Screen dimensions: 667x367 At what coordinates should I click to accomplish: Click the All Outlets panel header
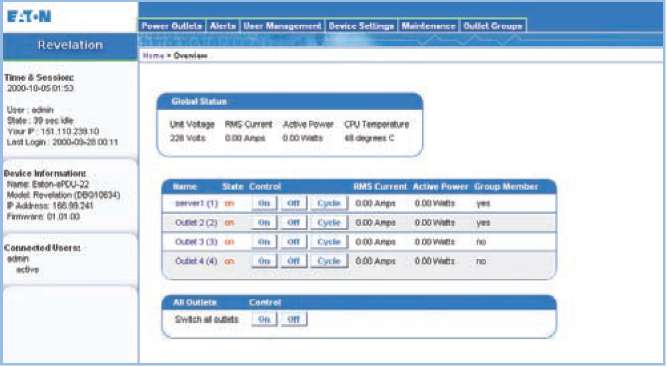click(x=359, y=302)
